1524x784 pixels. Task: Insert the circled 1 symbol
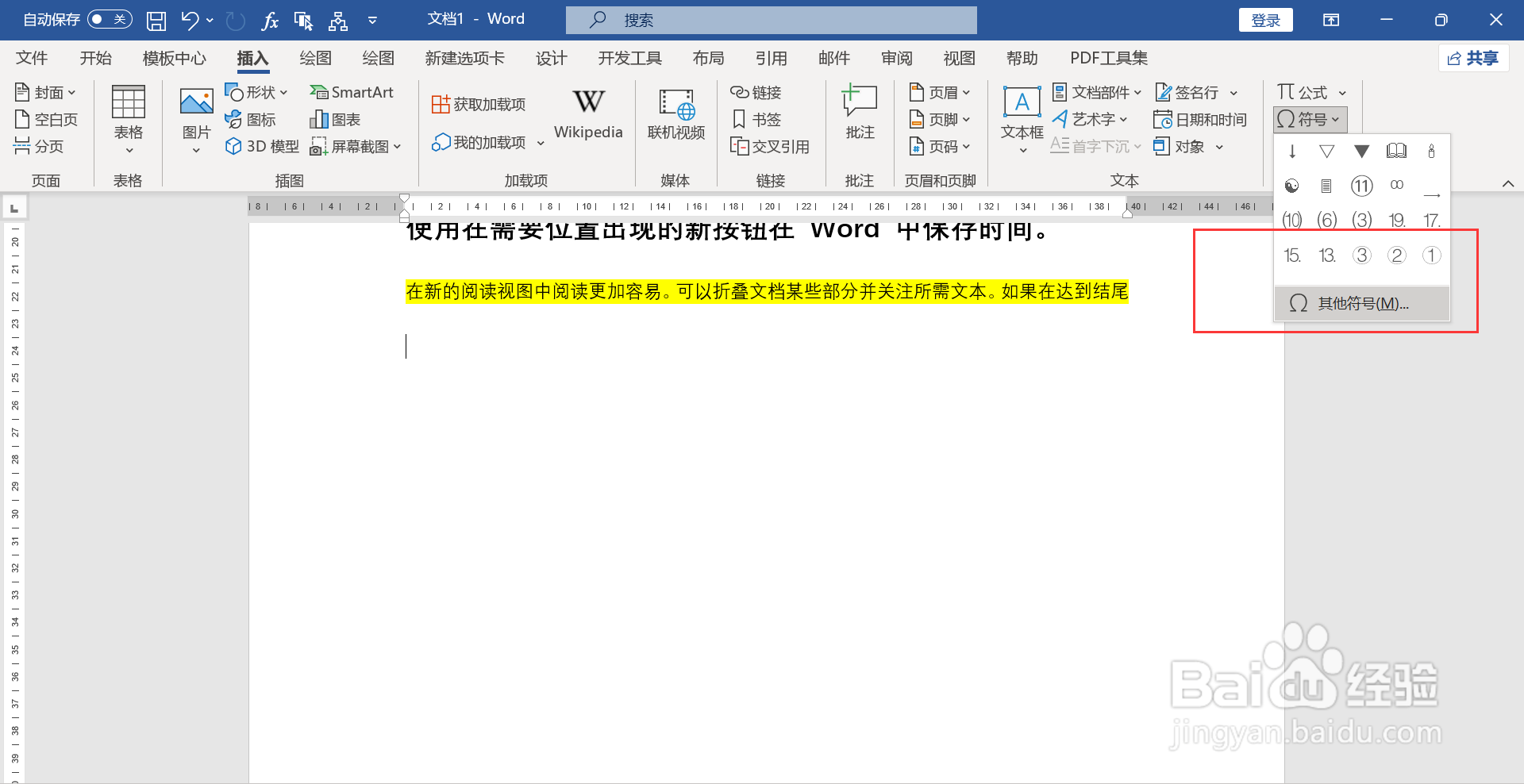coord(1431,255)
